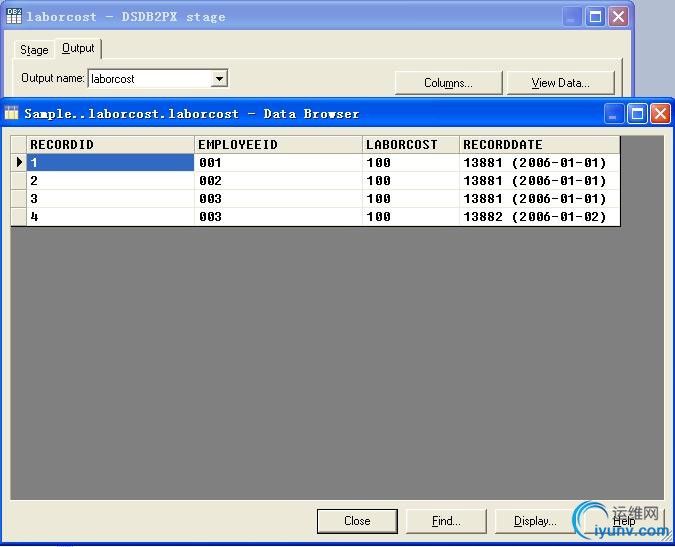Close the Data Browser window with X
The width and height of the screenshot is (675, 547).
pos(660,114)
